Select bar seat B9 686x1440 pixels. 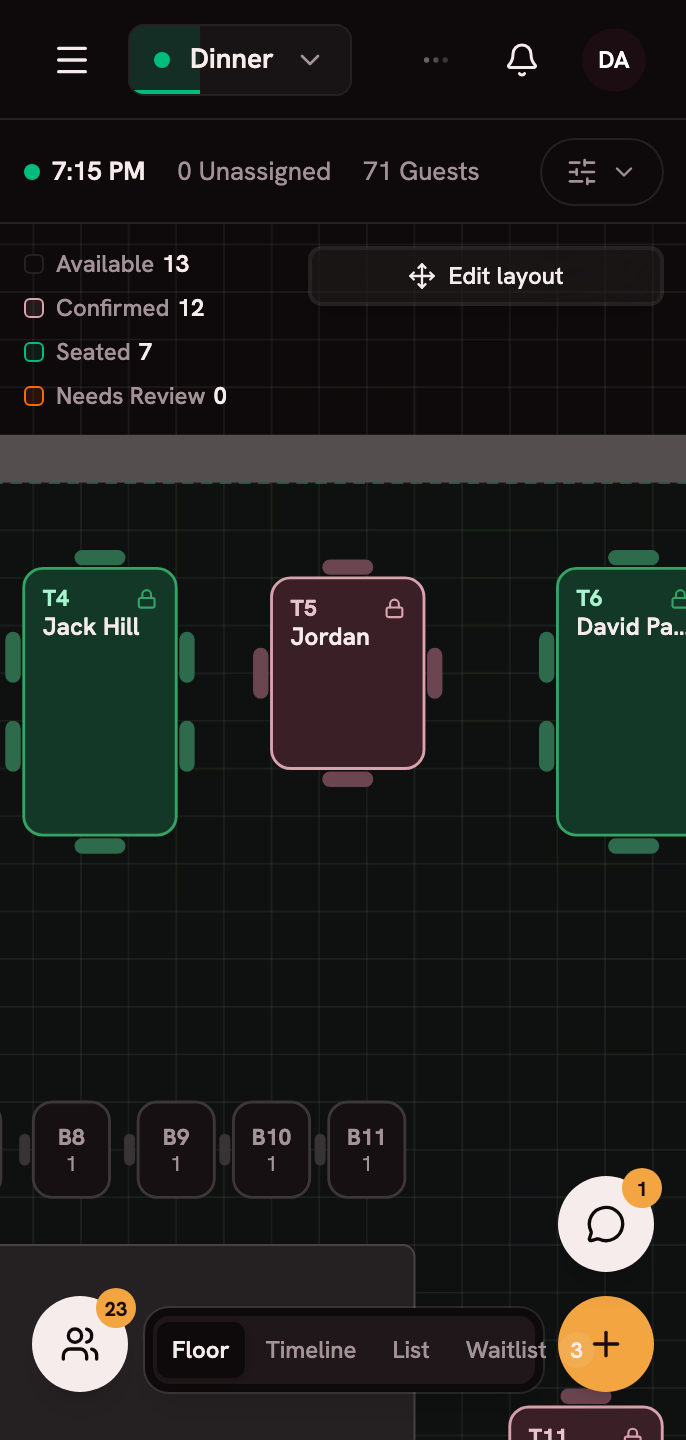tap(176, 1150)
